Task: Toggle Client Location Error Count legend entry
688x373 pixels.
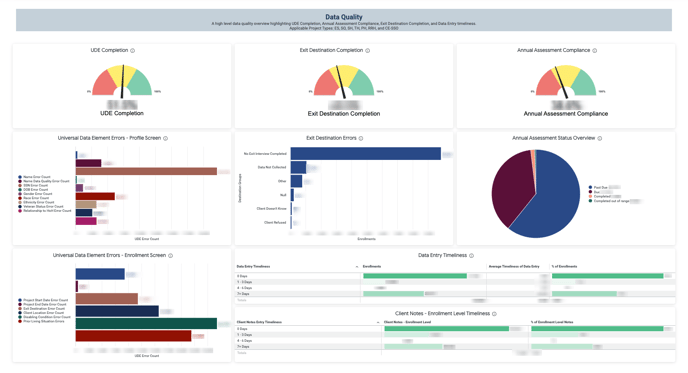Action: 41,313
